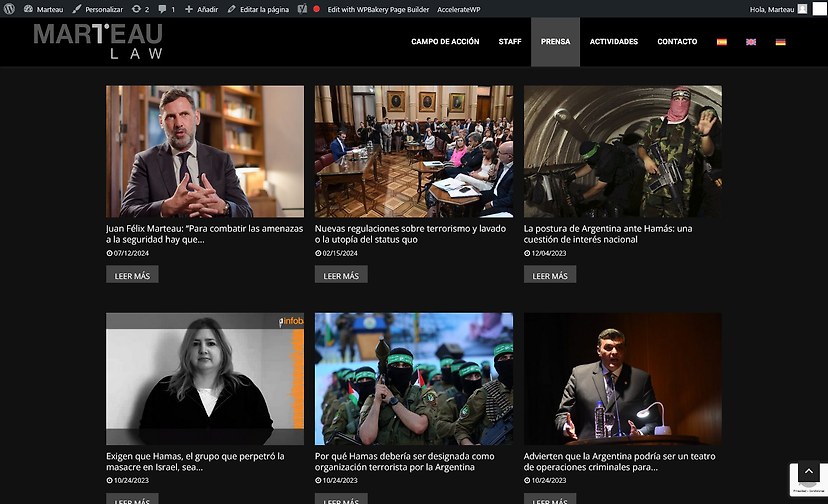
Task: Open the Añadir new content menu
Action: 201,9
